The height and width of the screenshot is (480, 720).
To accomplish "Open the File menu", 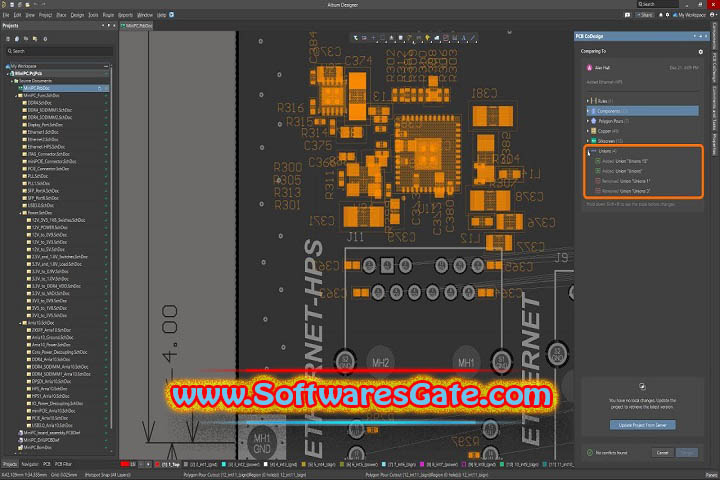I will point(6,15).
